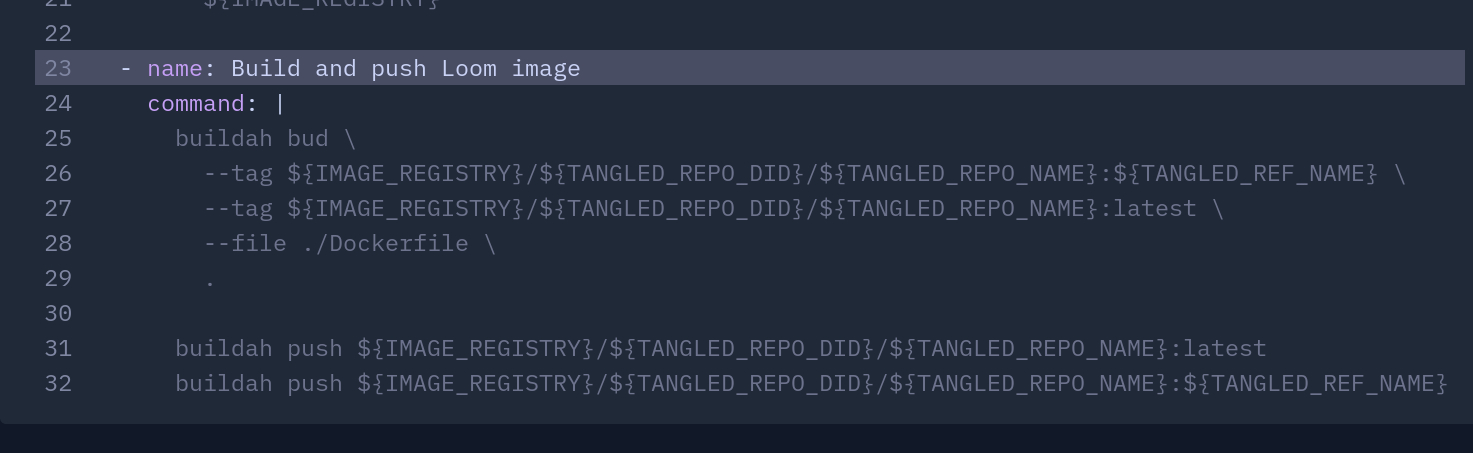Click line number 31 link
Screen dimensions: 1473x453
(x=58, y=348)
